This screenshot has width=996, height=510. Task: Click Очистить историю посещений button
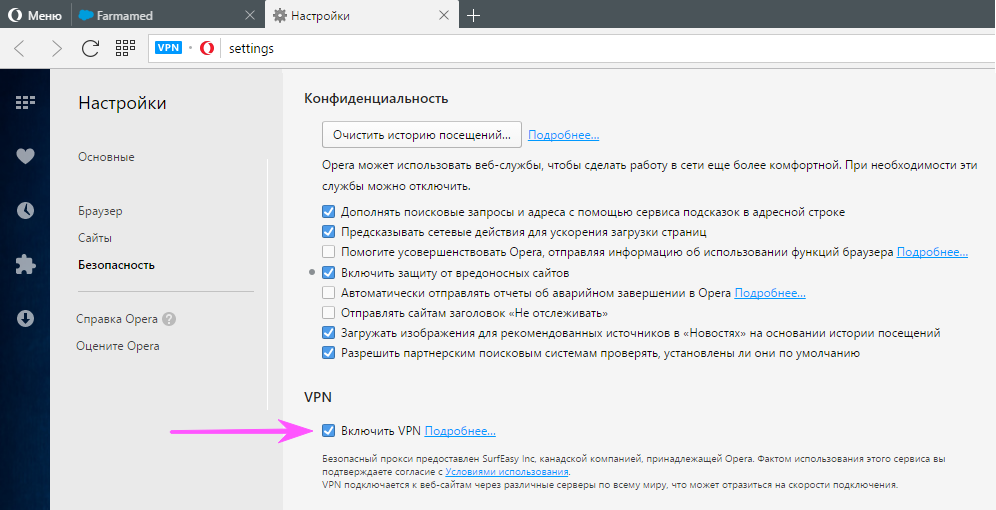(422, 135)
